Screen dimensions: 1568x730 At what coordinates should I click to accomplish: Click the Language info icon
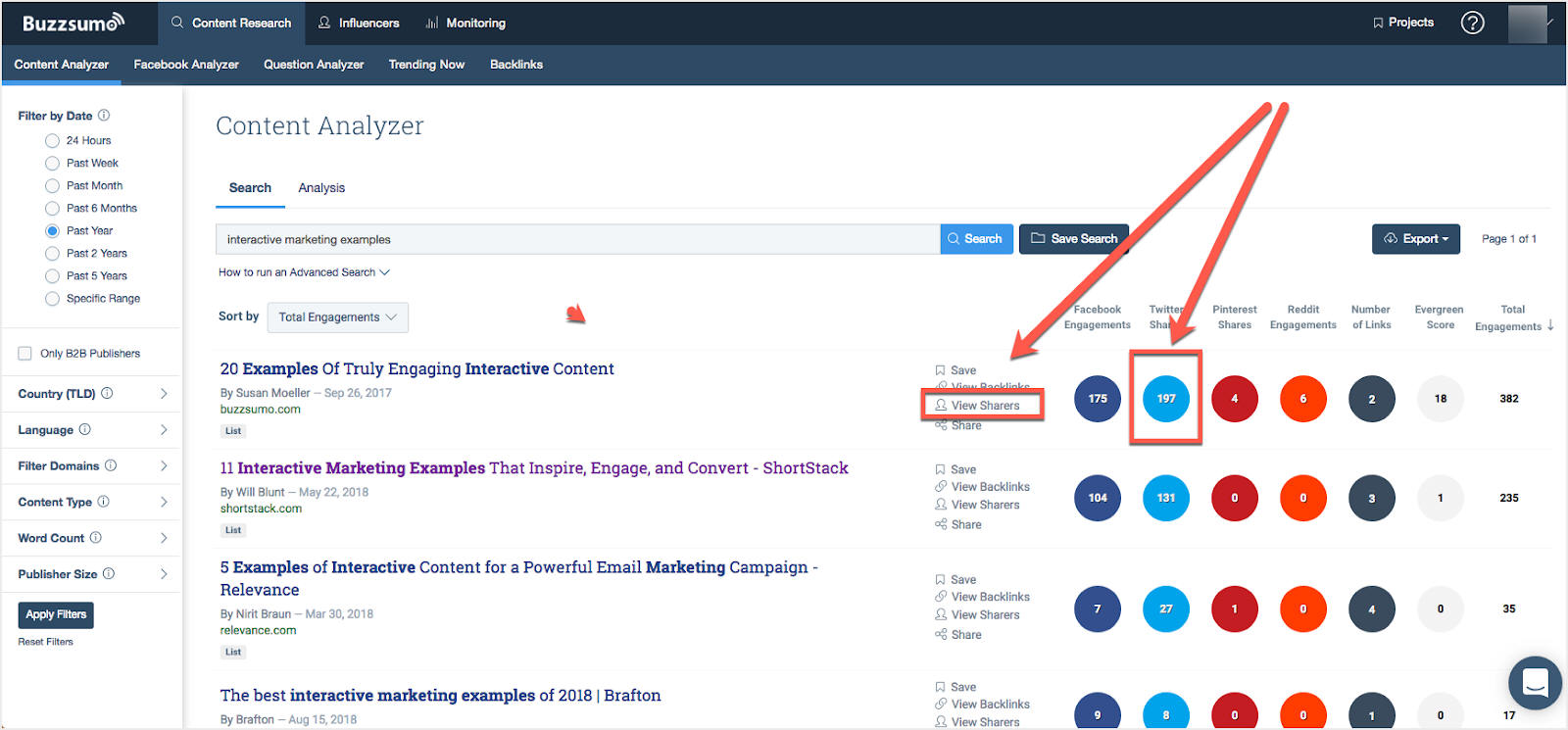pyautogui.click(x=84, y=429)
